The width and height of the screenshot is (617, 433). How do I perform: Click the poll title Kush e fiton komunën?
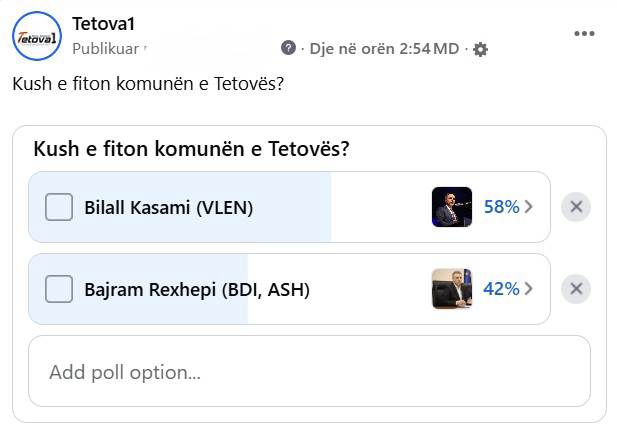tap(191, 149)
